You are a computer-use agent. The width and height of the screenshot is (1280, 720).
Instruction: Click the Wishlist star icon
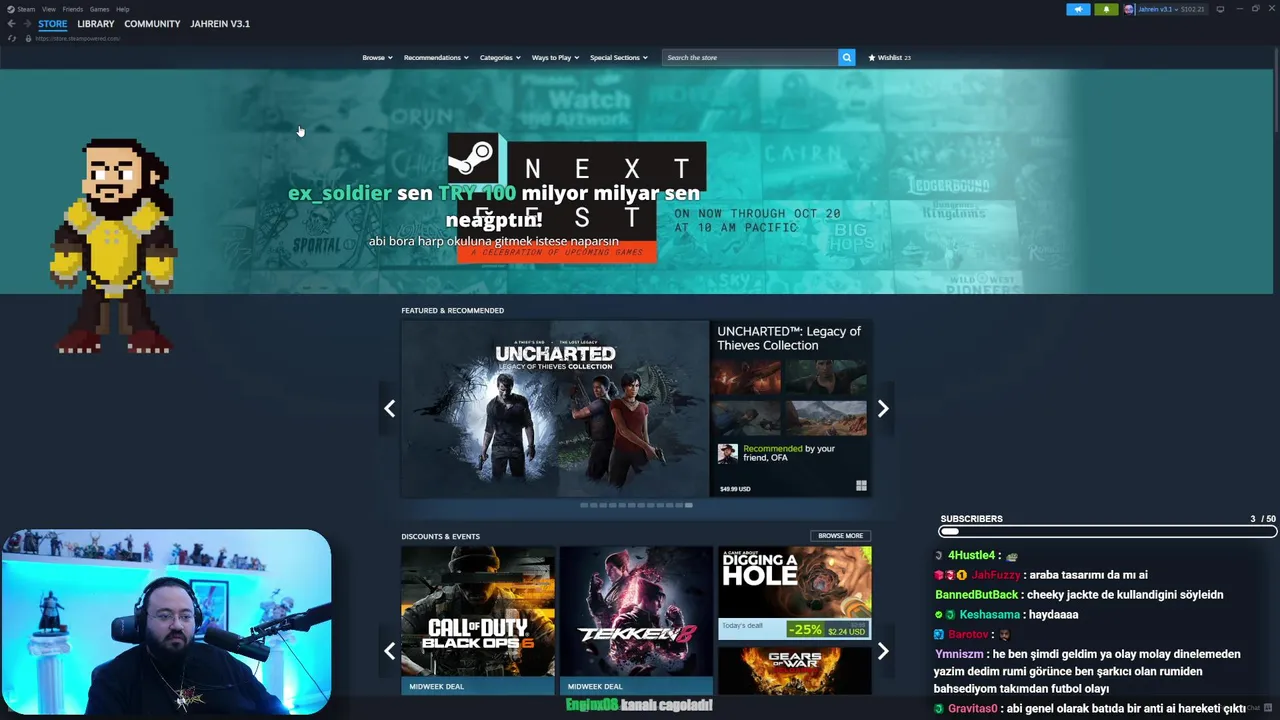coord(871,57)
